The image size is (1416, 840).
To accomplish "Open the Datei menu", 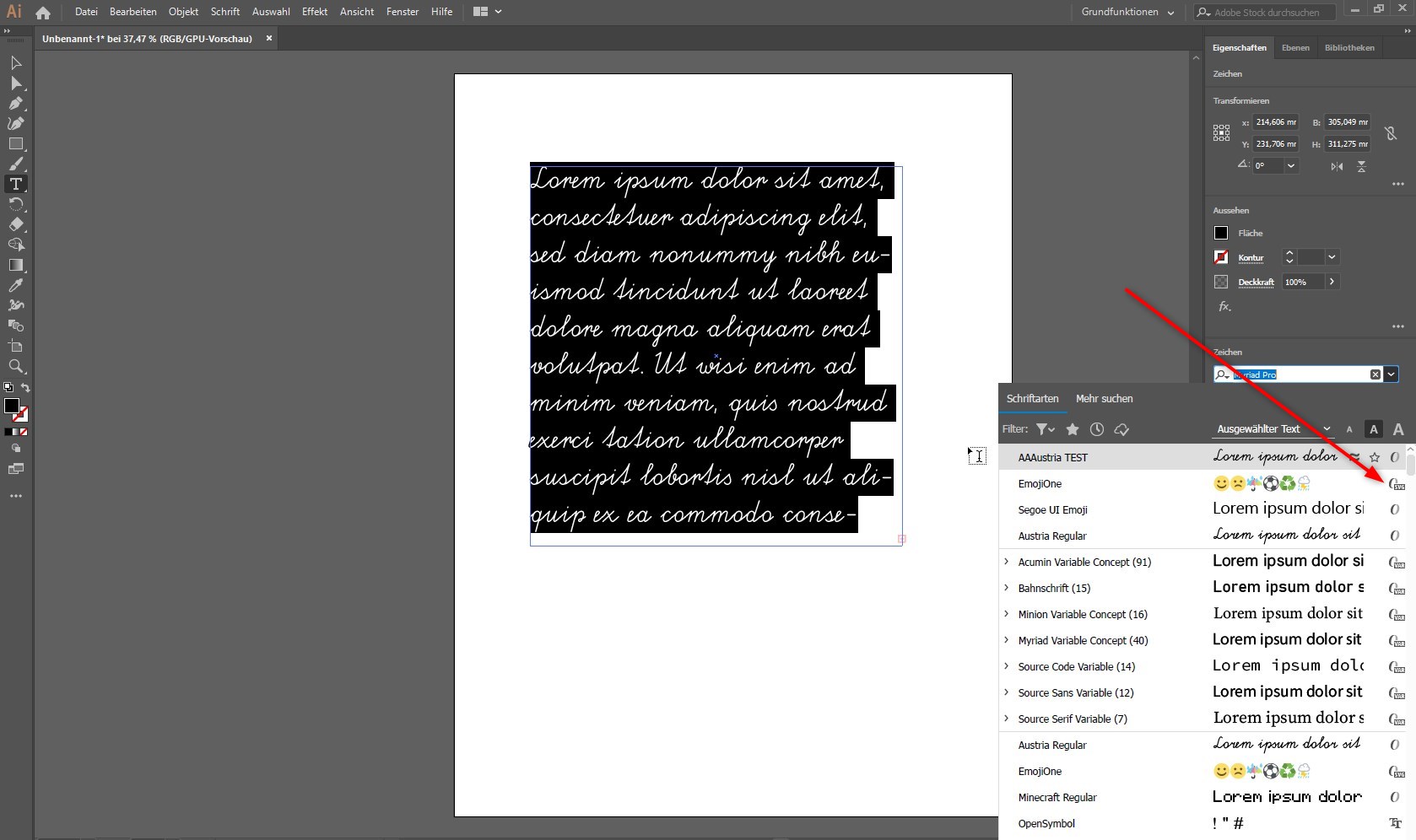I will coord(86,12).
